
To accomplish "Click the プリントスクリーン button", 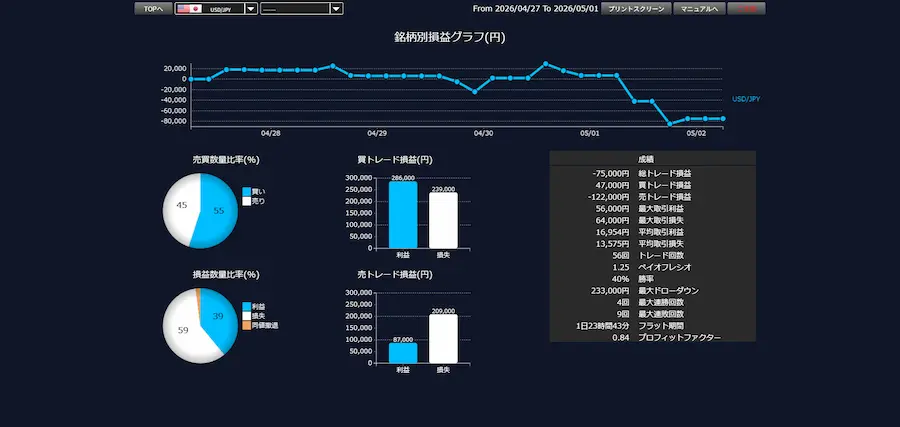I will [636, 9].
